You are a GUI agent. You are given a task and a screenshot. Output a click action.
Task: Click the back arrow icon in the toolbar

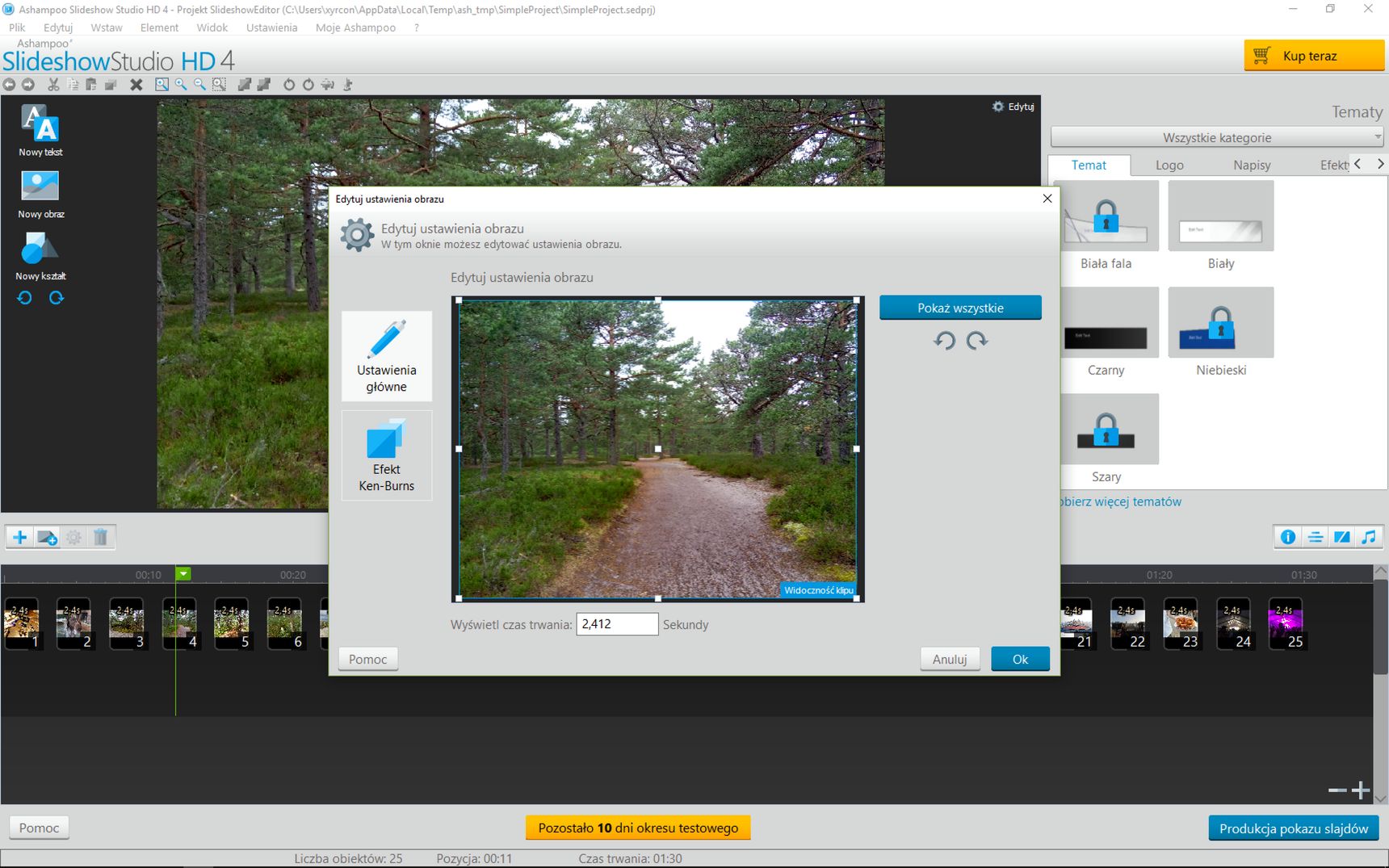(9, 84)
